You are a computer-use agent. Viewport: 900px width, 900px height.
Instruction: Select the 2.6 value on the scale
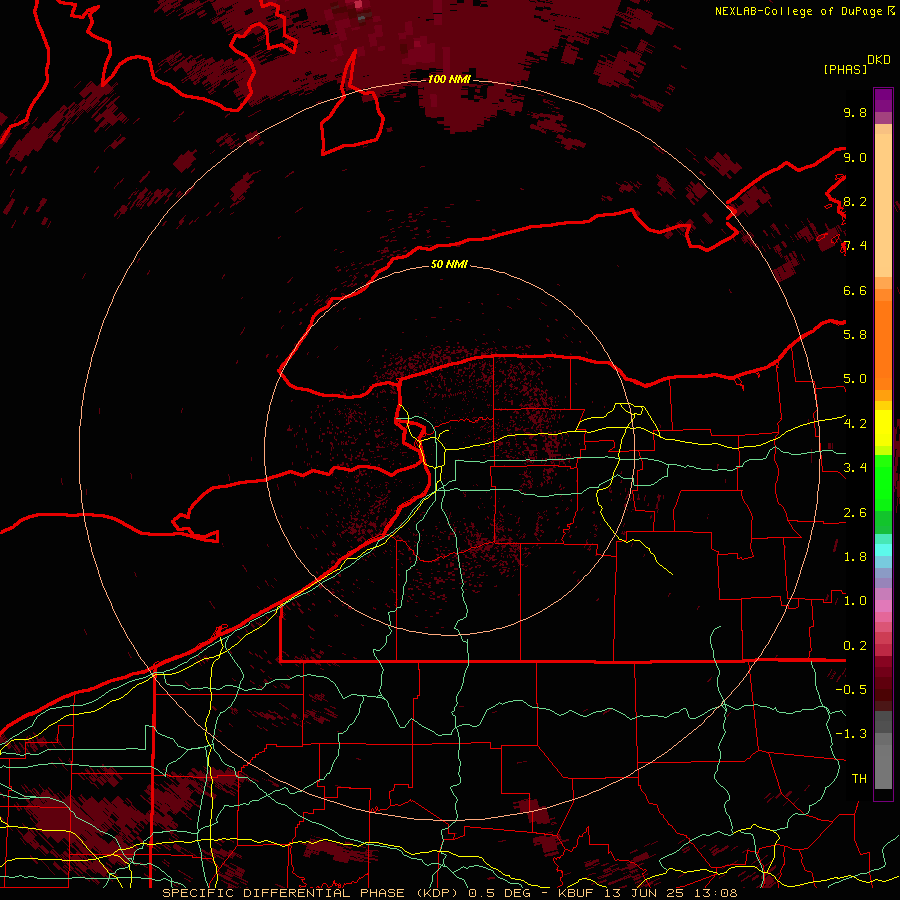point(855,513)
